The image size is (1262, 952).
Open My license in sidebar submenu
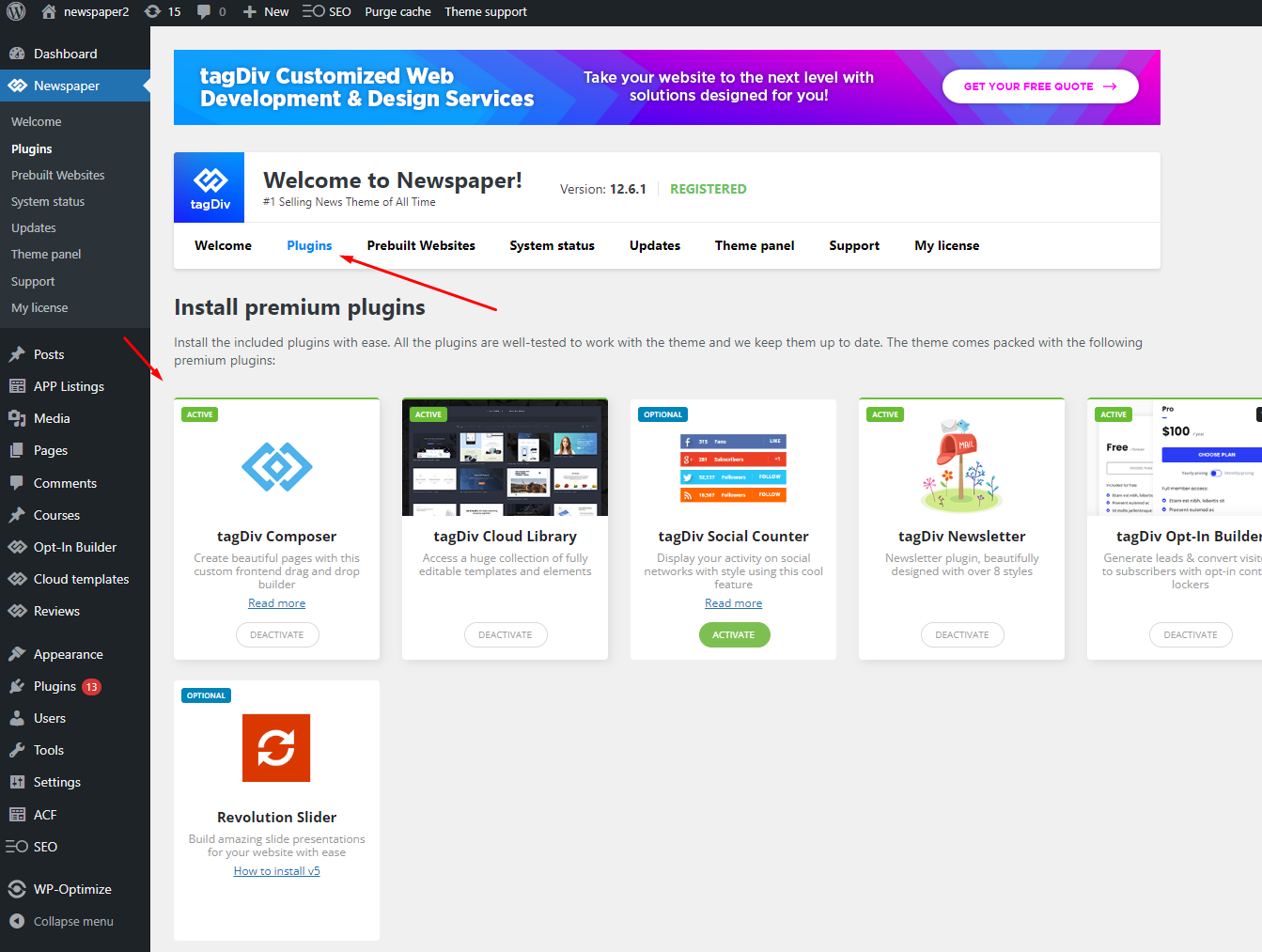tap(39, 308)
